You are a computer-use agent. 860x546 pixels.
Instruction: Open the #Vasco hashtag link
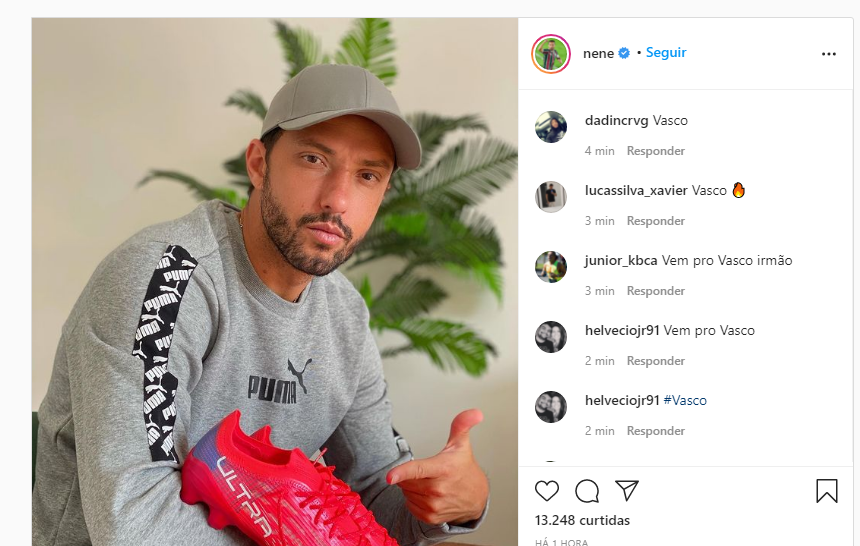coord(685,401)
